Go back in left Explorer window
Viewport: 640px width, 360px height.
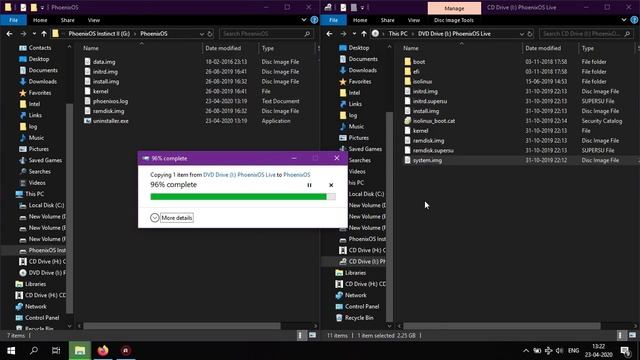point(9,34)
